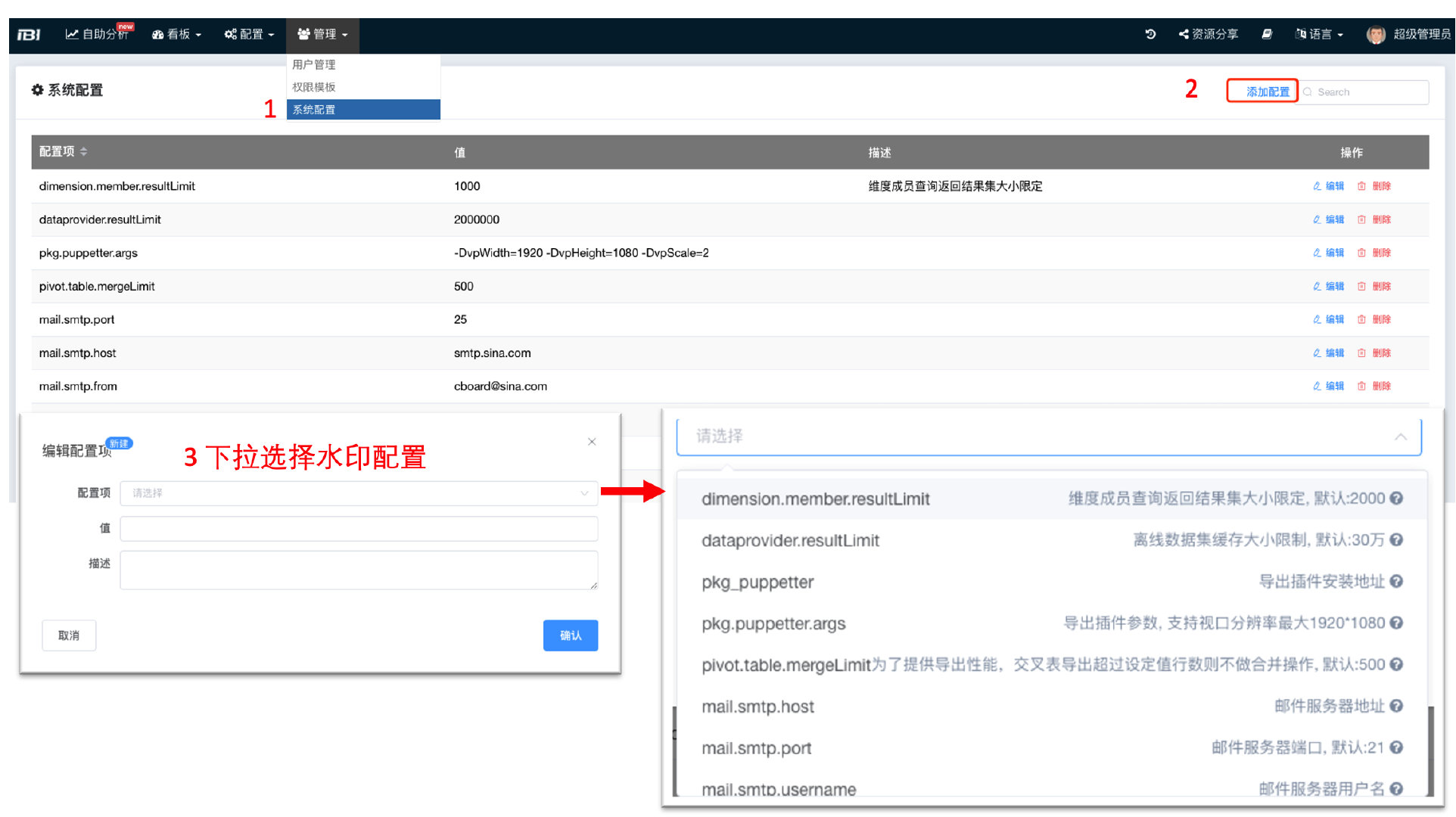This screenshot has height=817, width=1456.
Task: Click the refresh history icon in top bar
Action: (x=1150, y=34)
